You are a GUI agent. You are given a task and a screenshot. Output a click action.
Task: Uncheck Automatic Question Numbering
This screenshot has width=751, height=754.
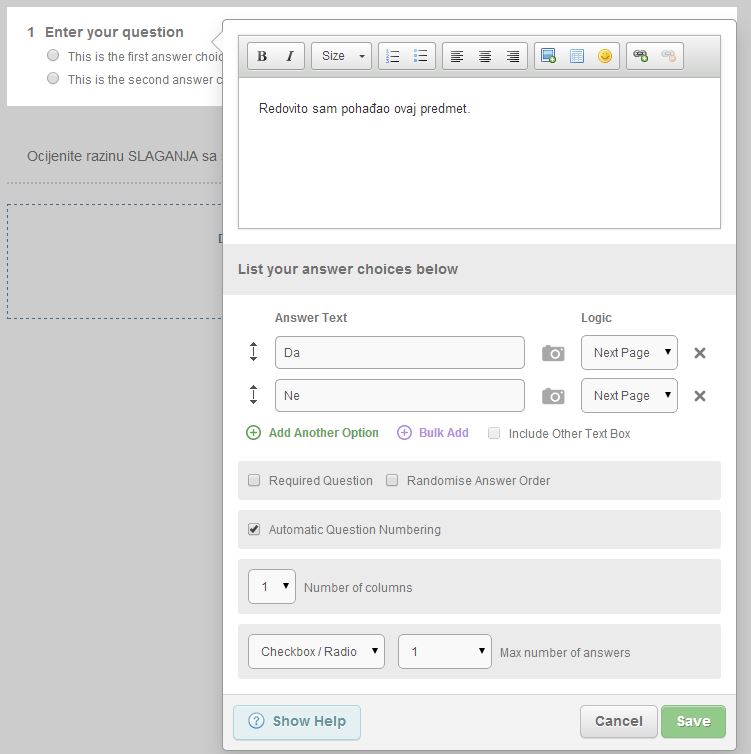[254, 530]
